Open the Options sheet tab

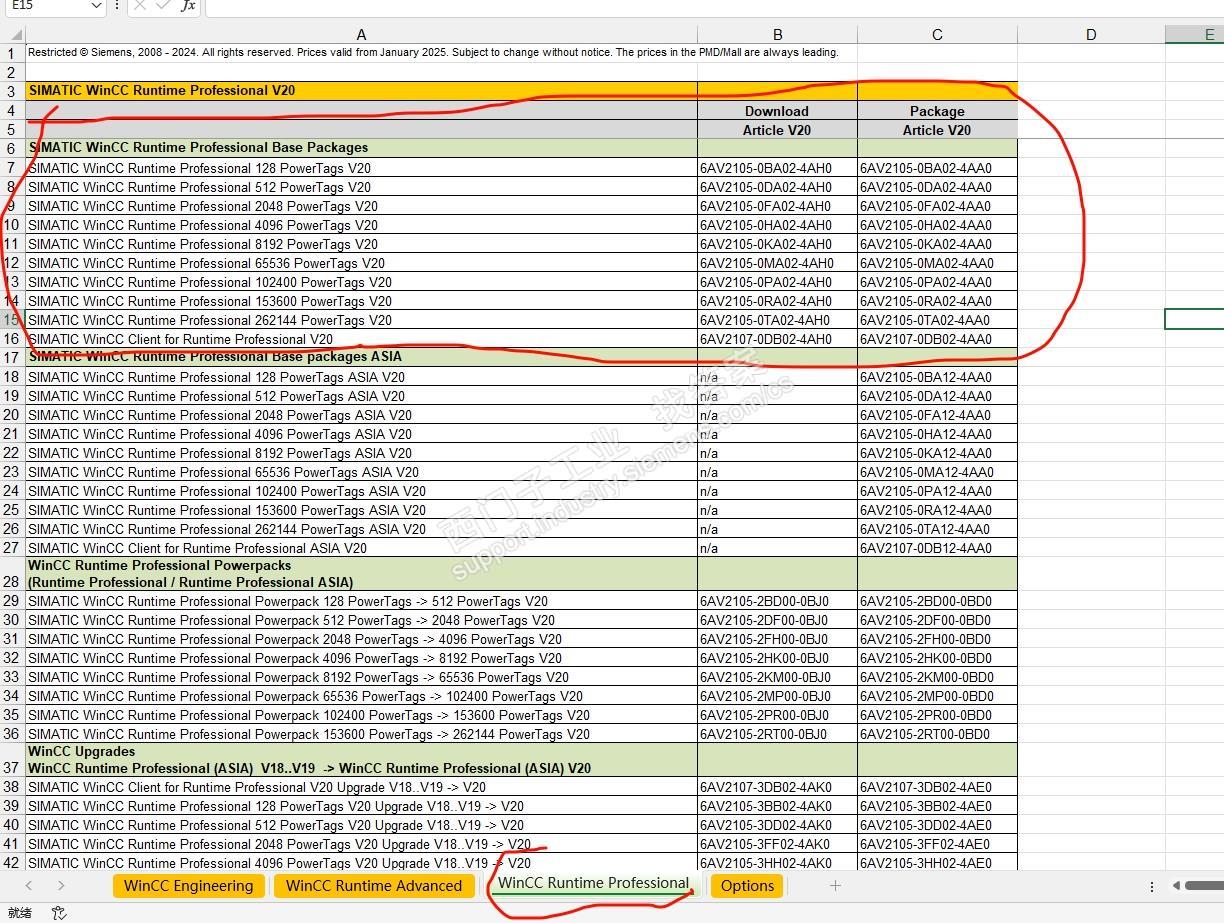point(747,885)
